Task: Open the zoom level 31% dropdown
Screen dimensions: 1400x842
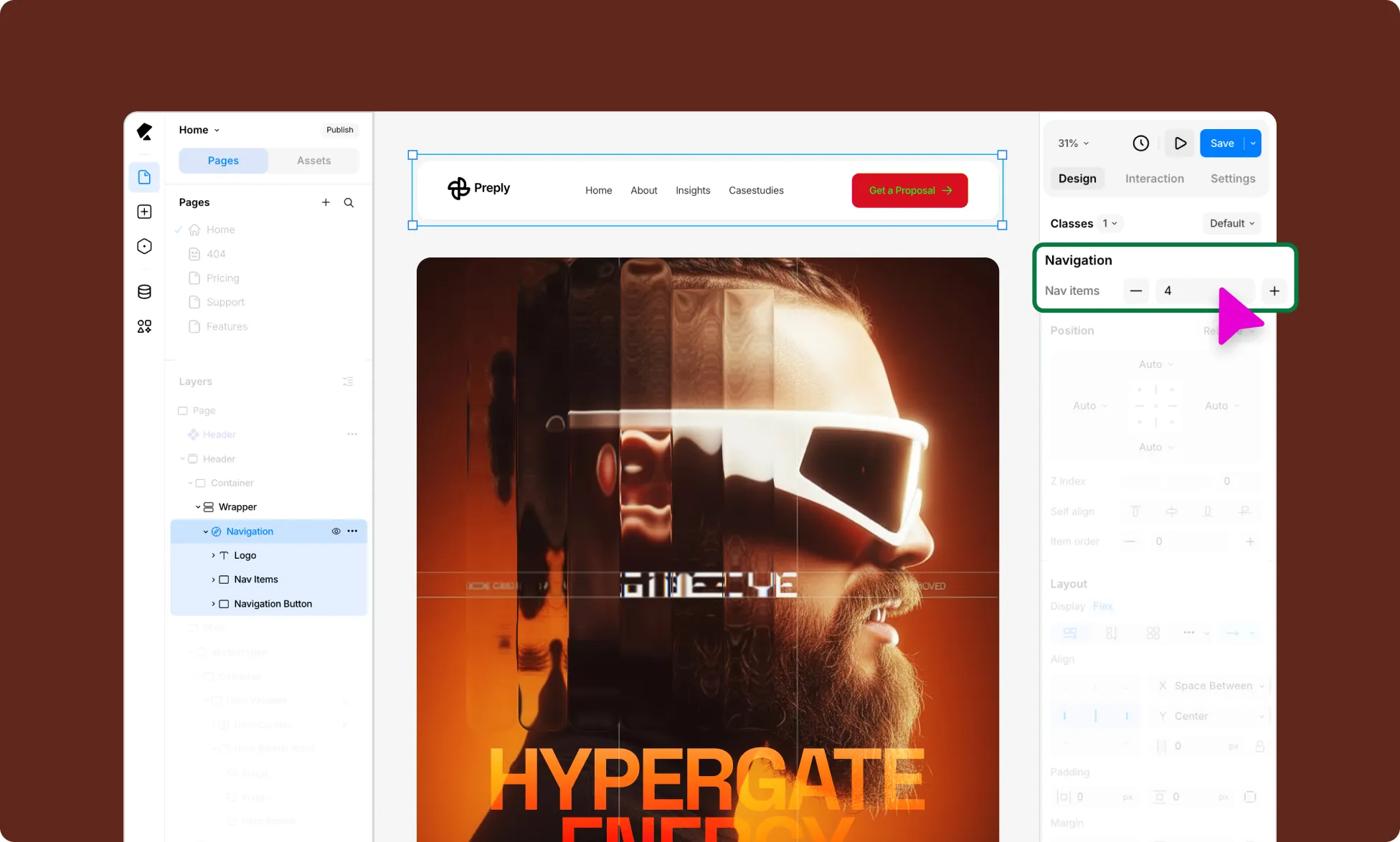Action: click(x=1074, y=143)
